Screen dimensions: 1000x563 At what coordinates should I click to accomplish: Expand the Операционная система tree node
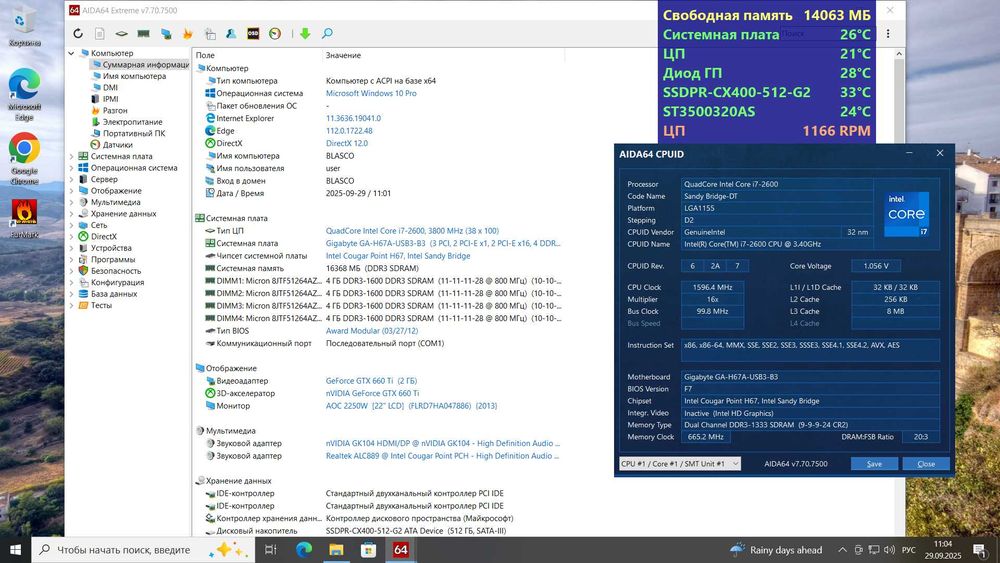click(x=71, y=168)
